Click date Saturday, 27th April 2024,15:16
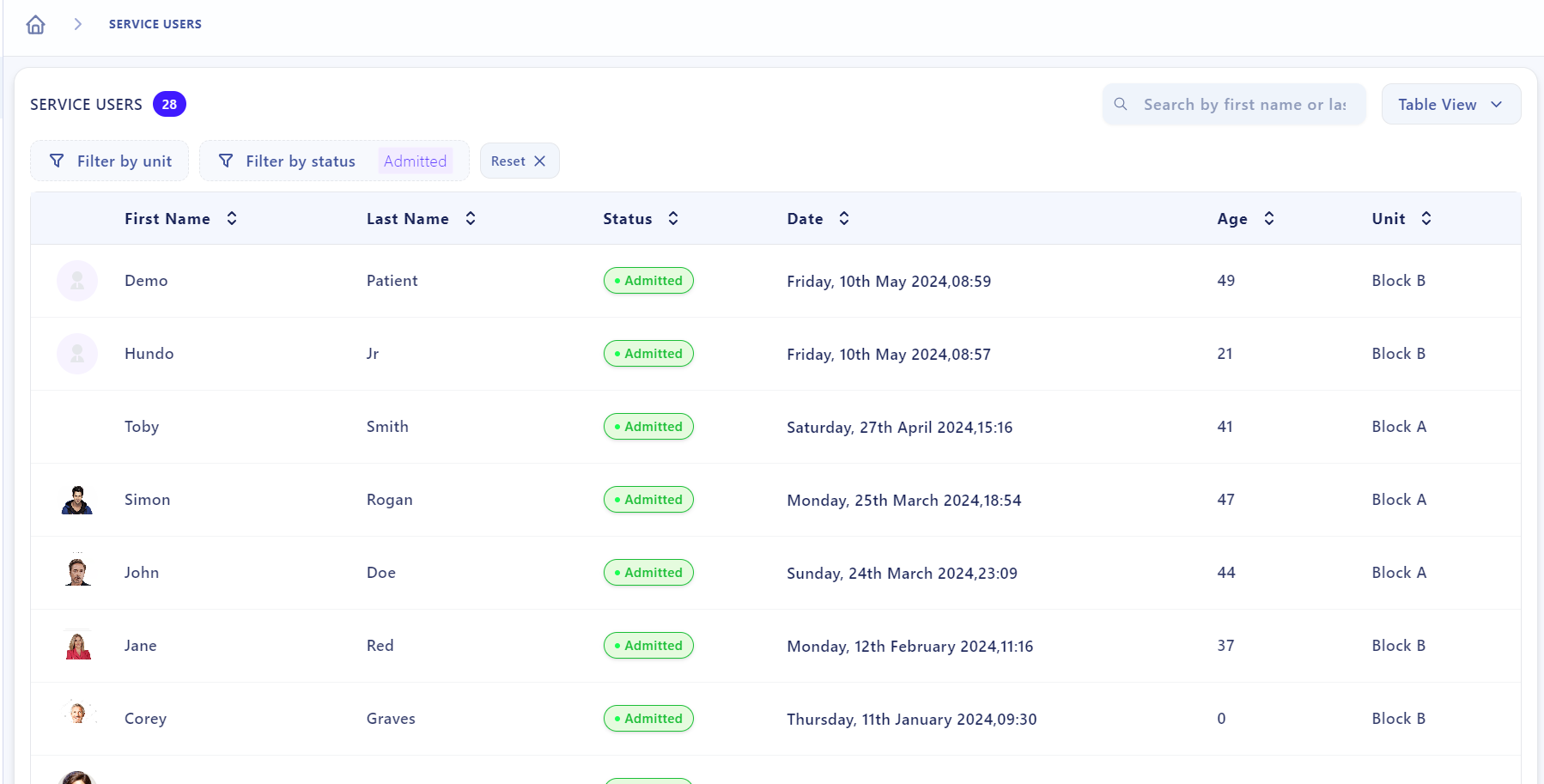 point(900,428)
